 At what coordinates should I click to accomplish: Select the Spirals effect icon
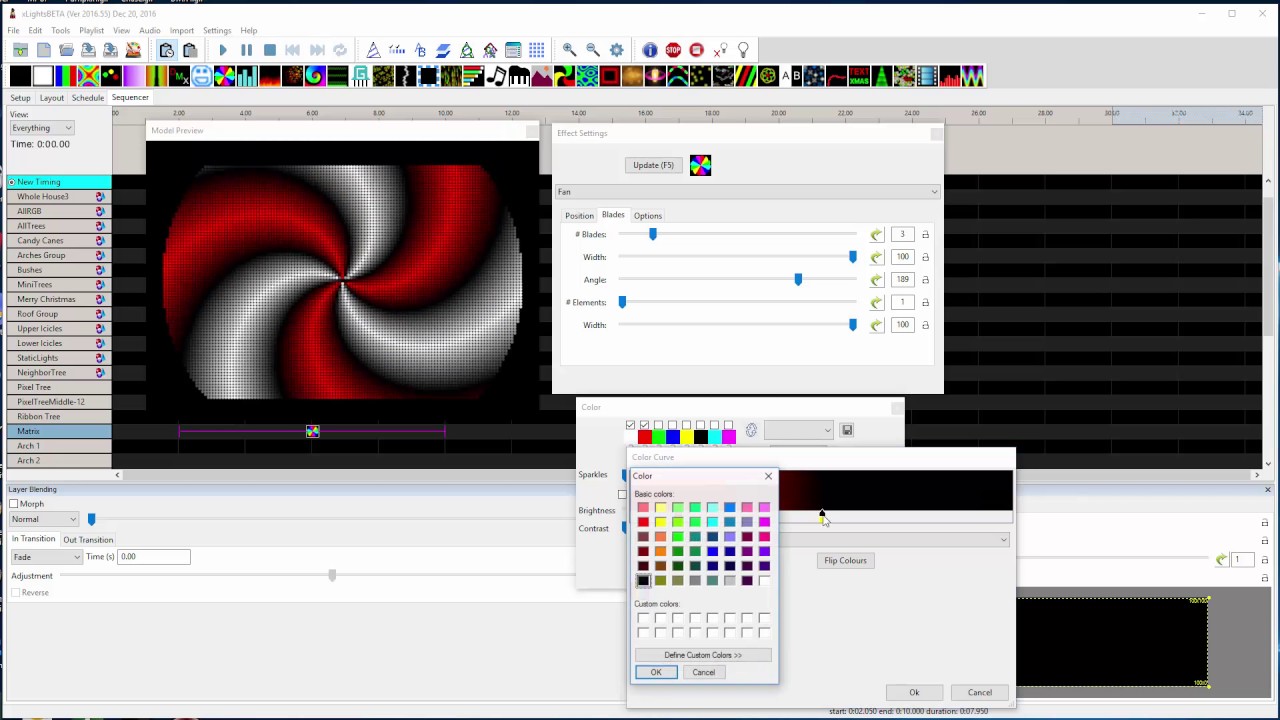(x=314, y=77)
